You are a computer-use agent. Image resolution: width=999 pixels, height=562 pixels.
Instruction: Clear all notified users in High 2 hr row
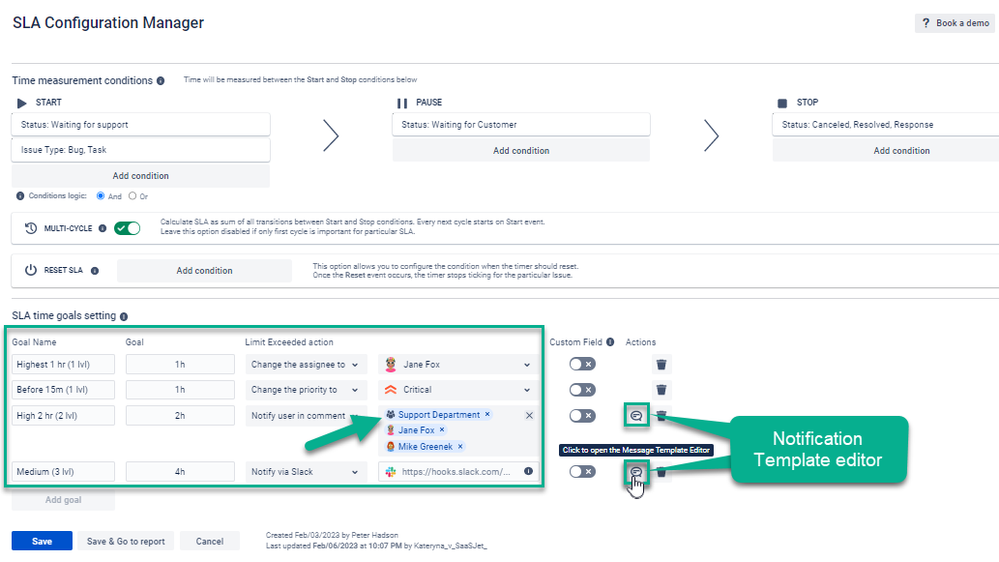point(529,415)
